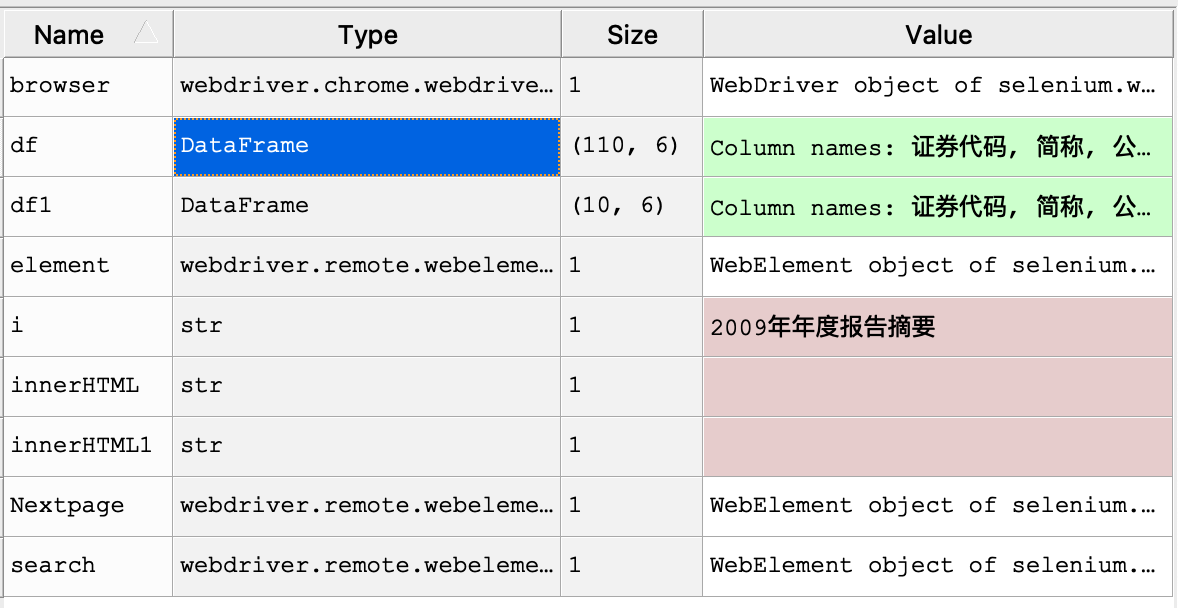Sort by the Name column header
This screenshot has width=1178, height=608.
89,35
